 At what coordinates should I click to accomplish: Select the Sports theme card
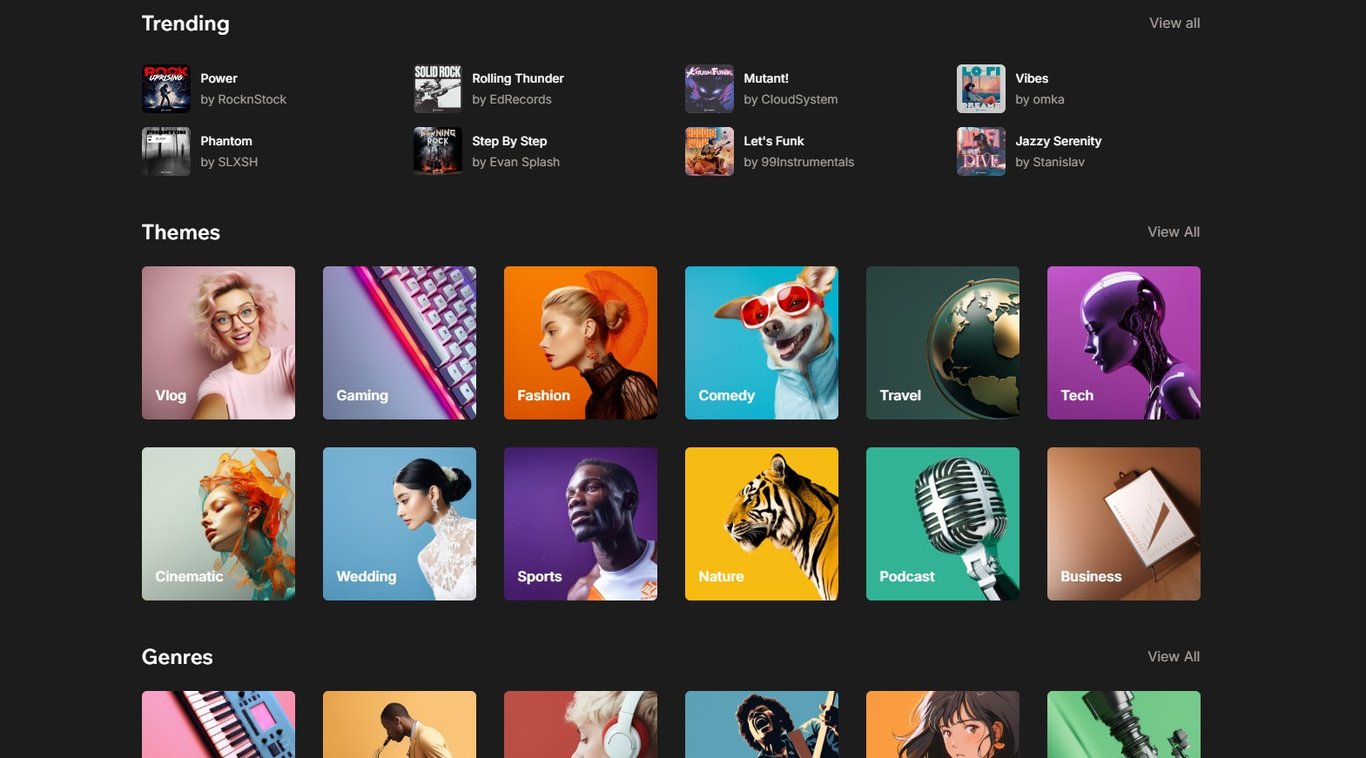(580, 524)
